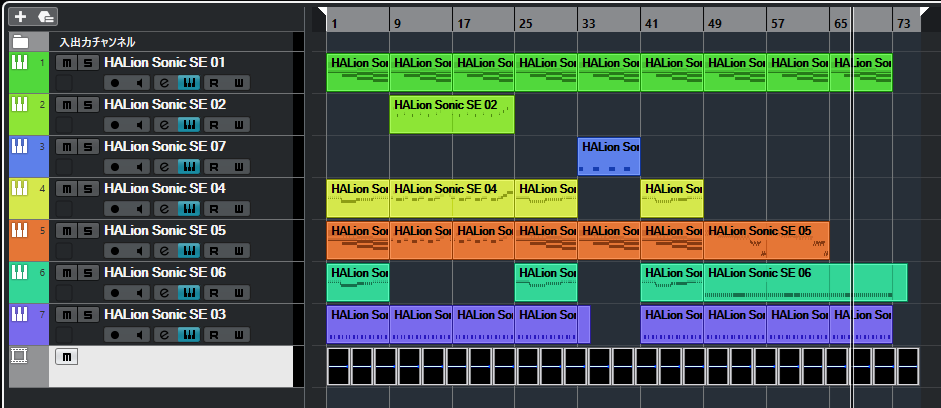Image resolution: width=941 pixels, height=408 pixels.
Task: Select the HALion Sonic SE 06 track name
Action: tap(165, 272)
